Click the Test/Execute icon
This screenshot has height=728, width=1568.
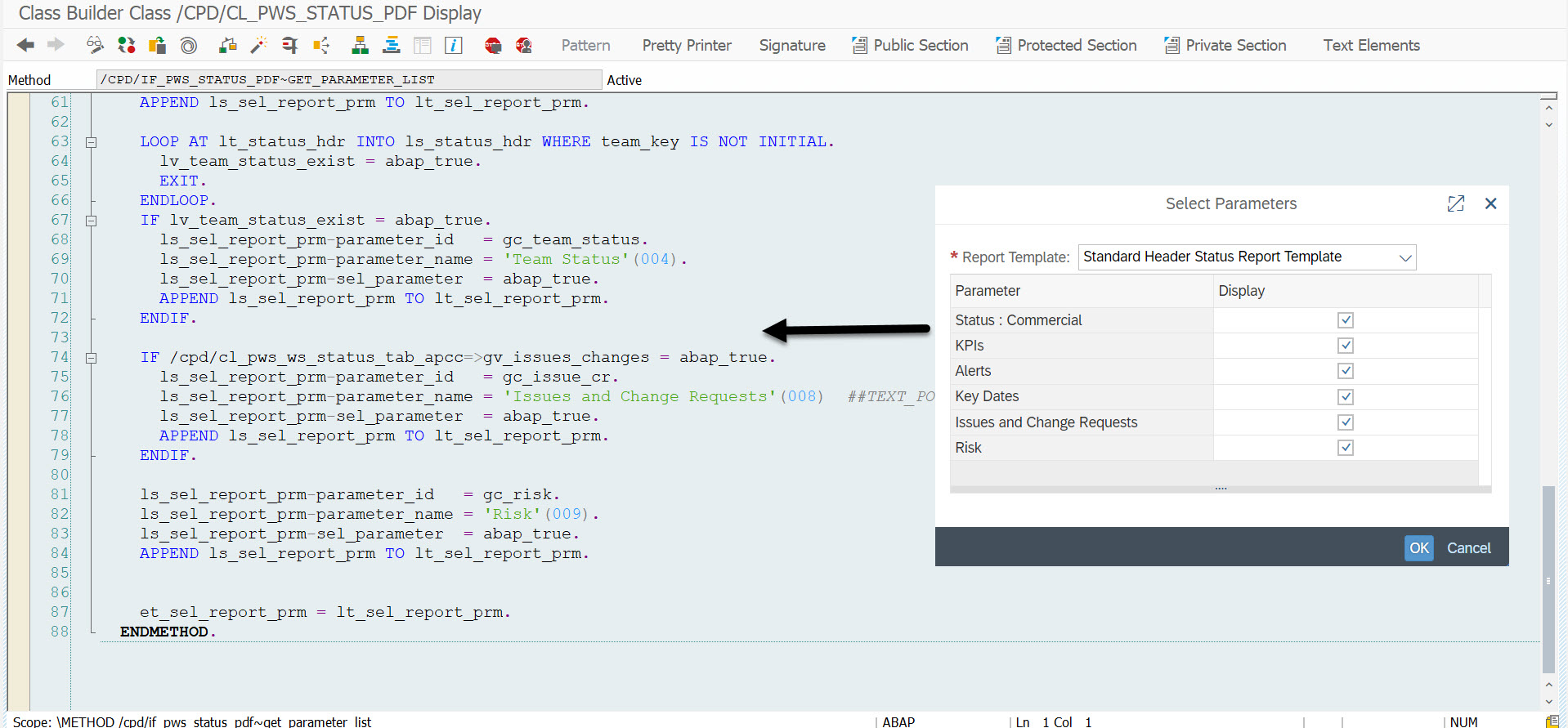(x=289, y=45)
